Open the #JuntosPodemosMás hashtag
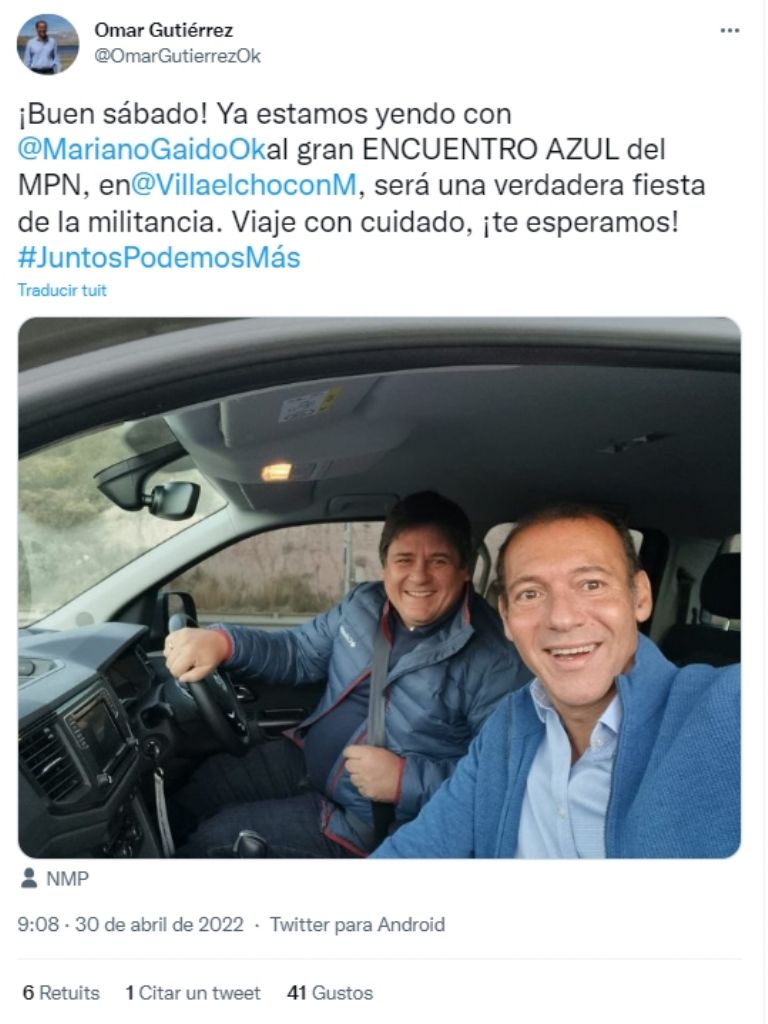The width and height of the screenshot is (768, 1024). pyautogui.click(x=159, y=257)
